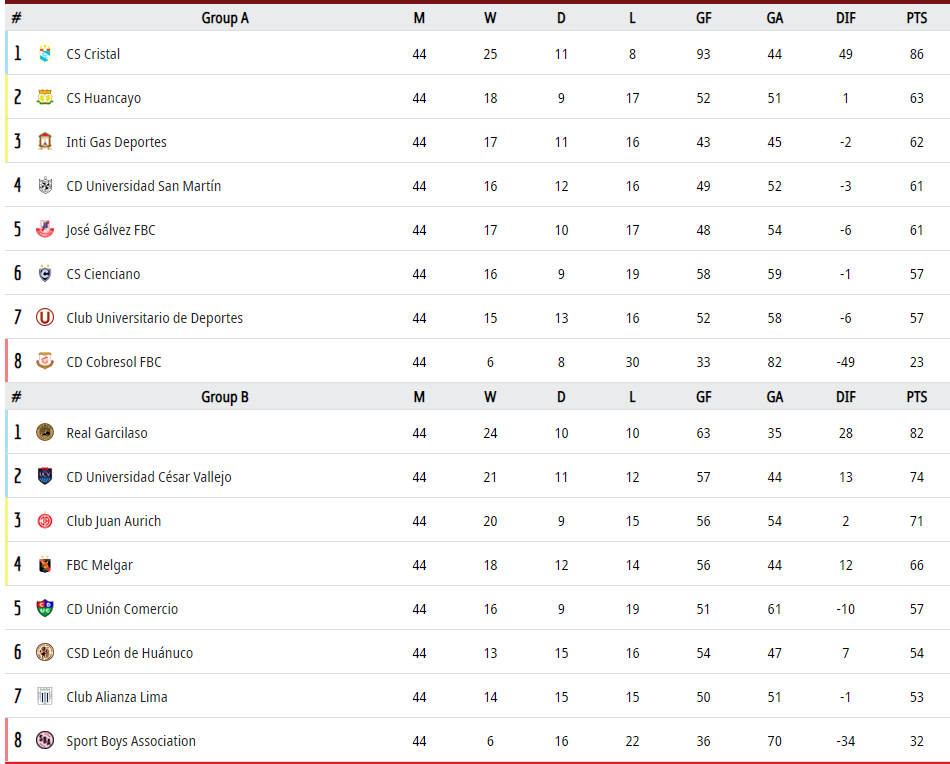The height and width of the screenshot is (764, 950).
Task: Click the Inti Gas Deportes crest
Action: (45, 142)
